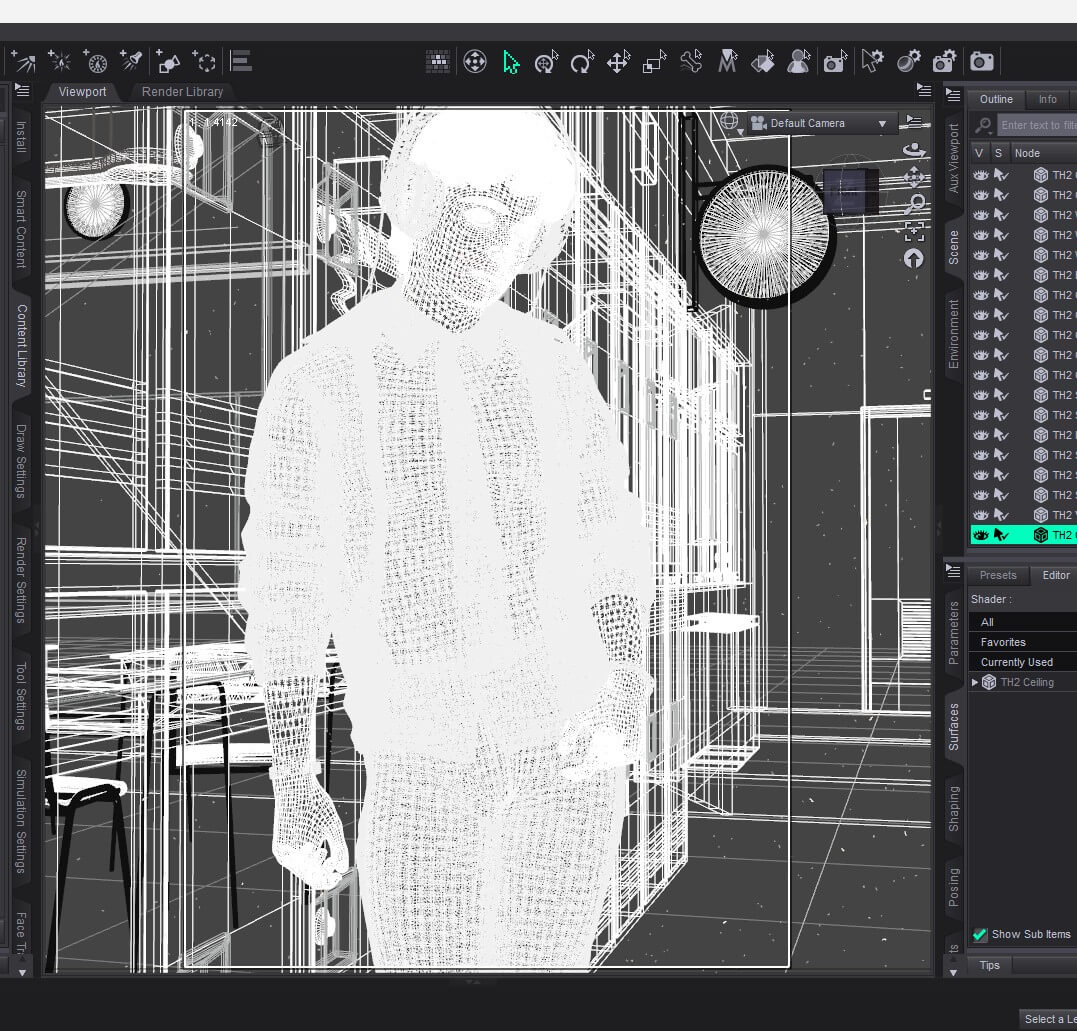Click the pan camera control in the viewport
Screen dimensions: 1077x1031
(x=914, y=177)
